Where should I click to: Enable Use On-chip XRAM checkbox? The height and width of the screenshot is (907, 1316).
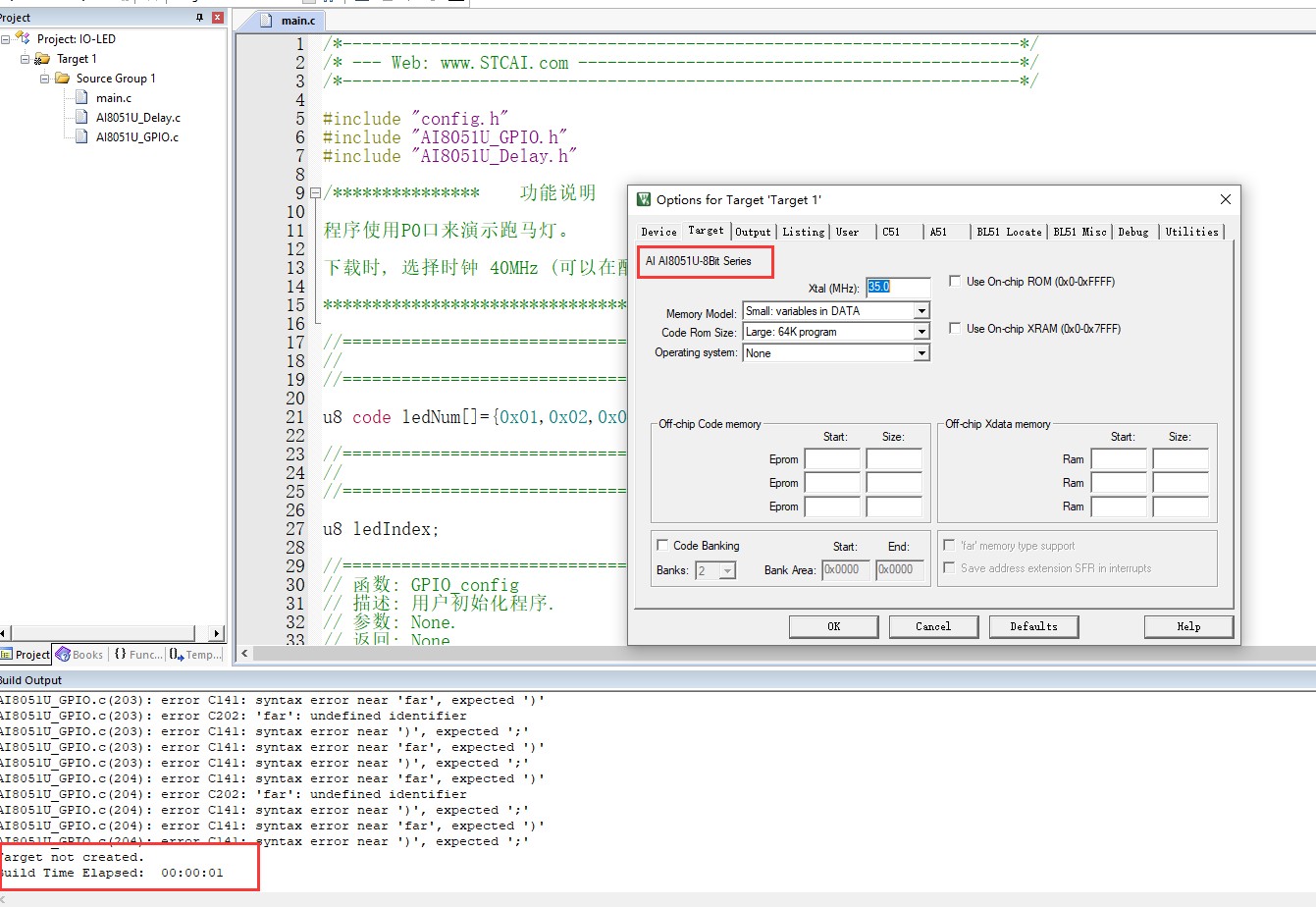955,329
